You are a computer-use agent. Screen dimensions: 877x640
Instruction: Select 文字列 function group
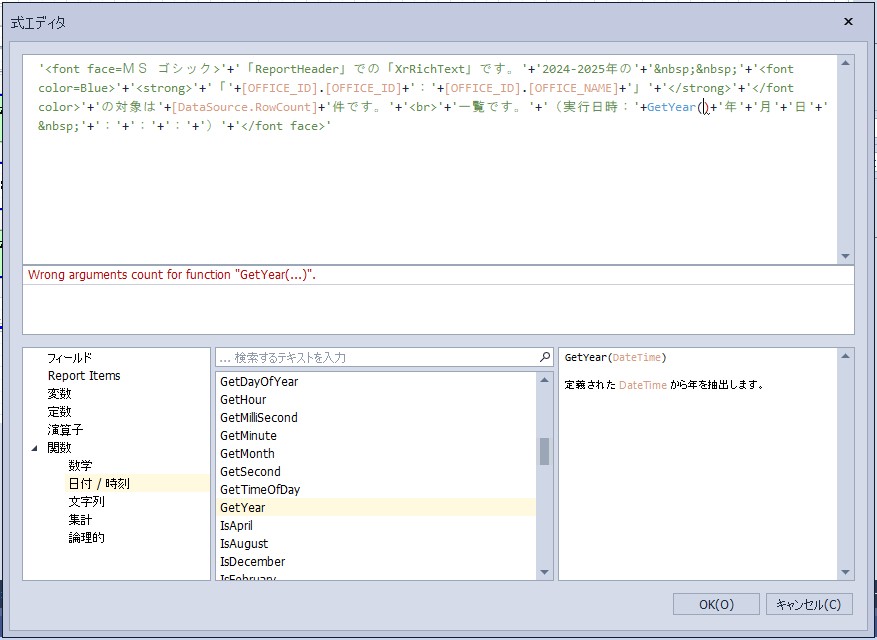point(86,502)
